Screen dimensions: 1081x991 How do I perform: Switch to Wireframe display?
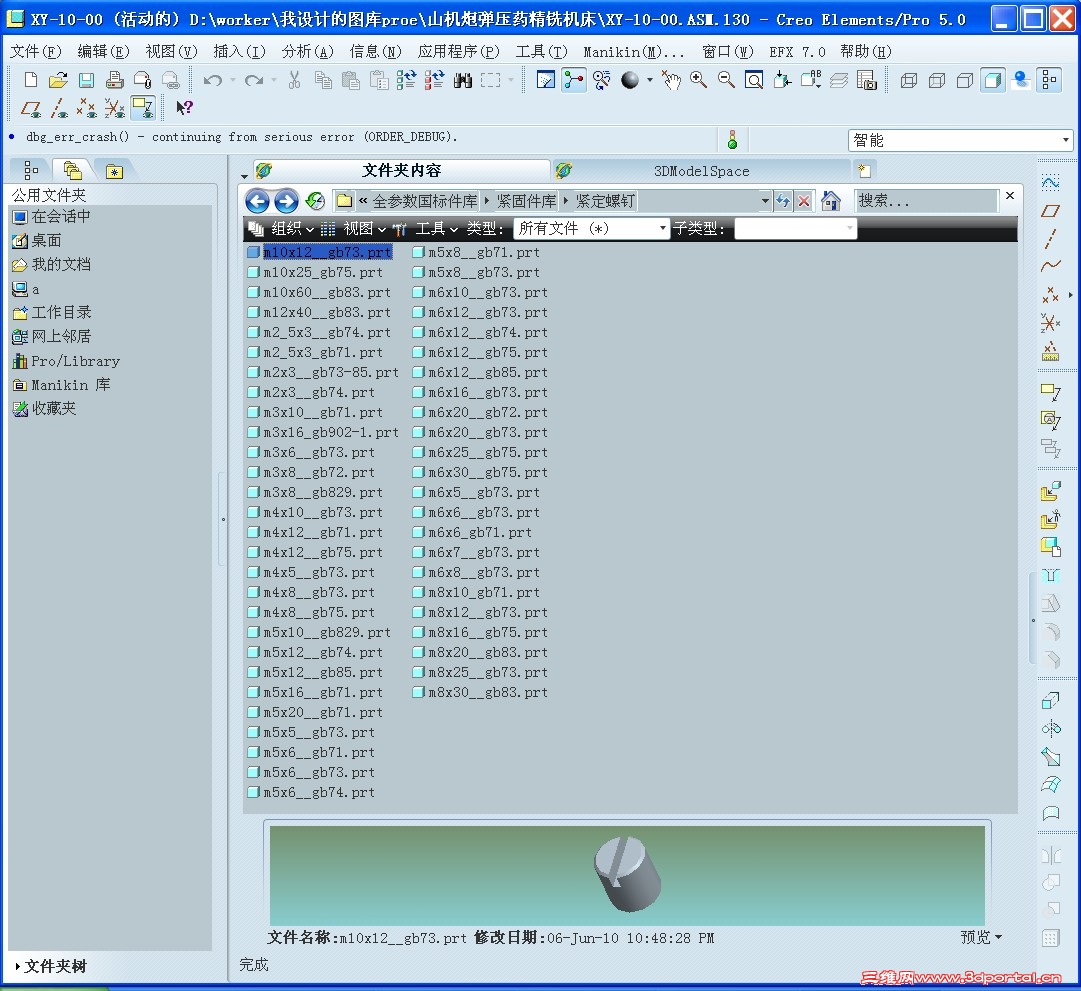pos(909,80)
